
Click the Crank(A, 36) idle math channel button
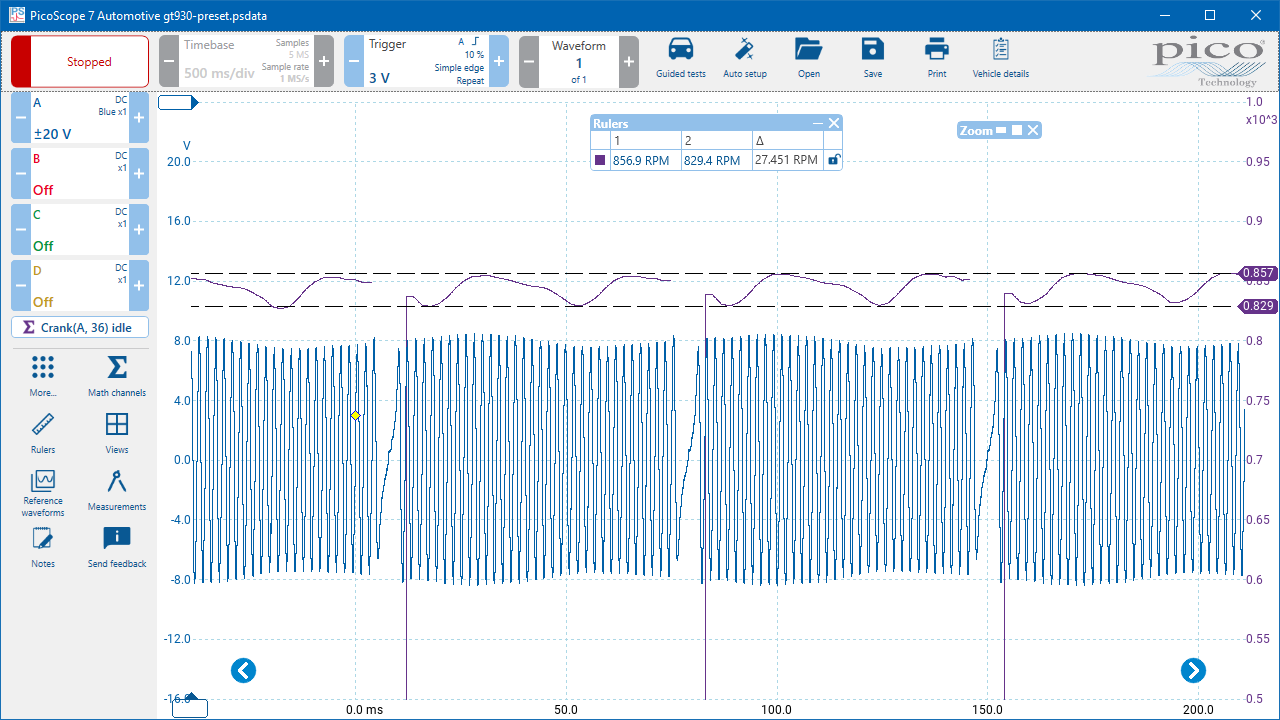tap(80, 327)
